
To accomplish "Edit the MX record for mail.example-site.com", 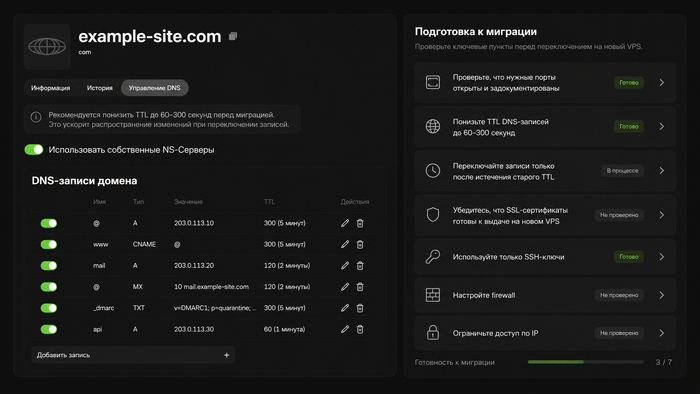I will coord(345,286).
